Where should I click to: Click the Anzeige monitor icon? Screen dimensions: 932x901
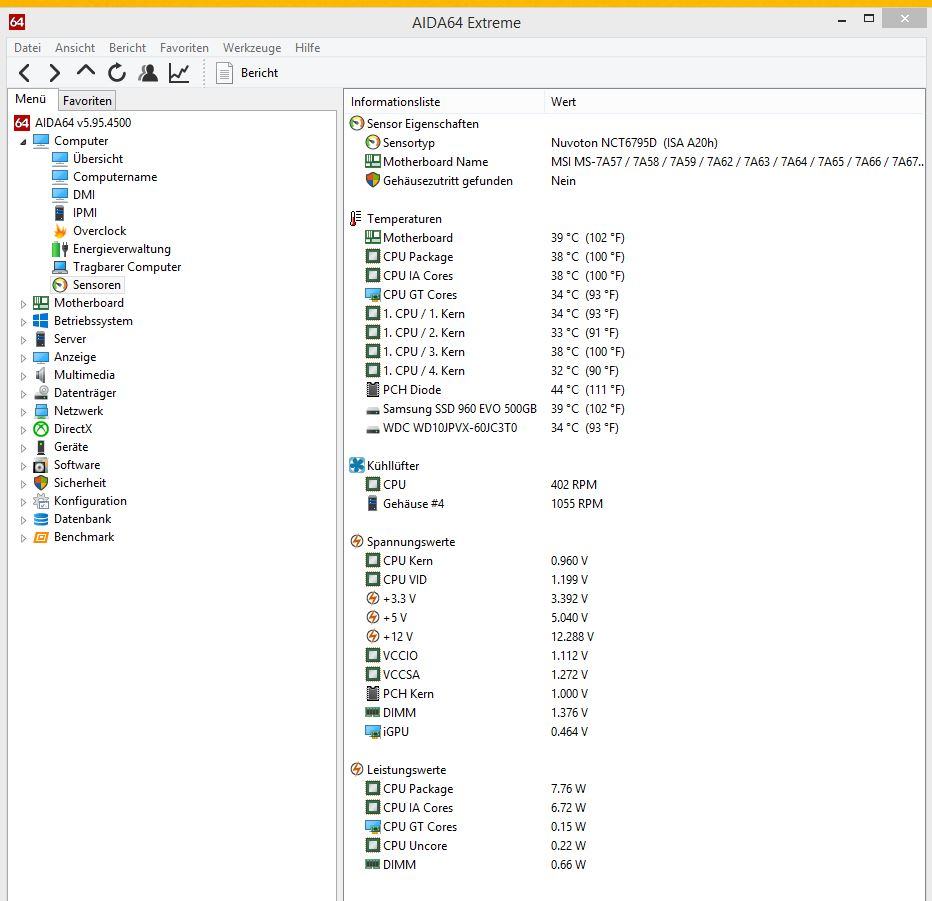pyautogui.click(x=41, y=357)
